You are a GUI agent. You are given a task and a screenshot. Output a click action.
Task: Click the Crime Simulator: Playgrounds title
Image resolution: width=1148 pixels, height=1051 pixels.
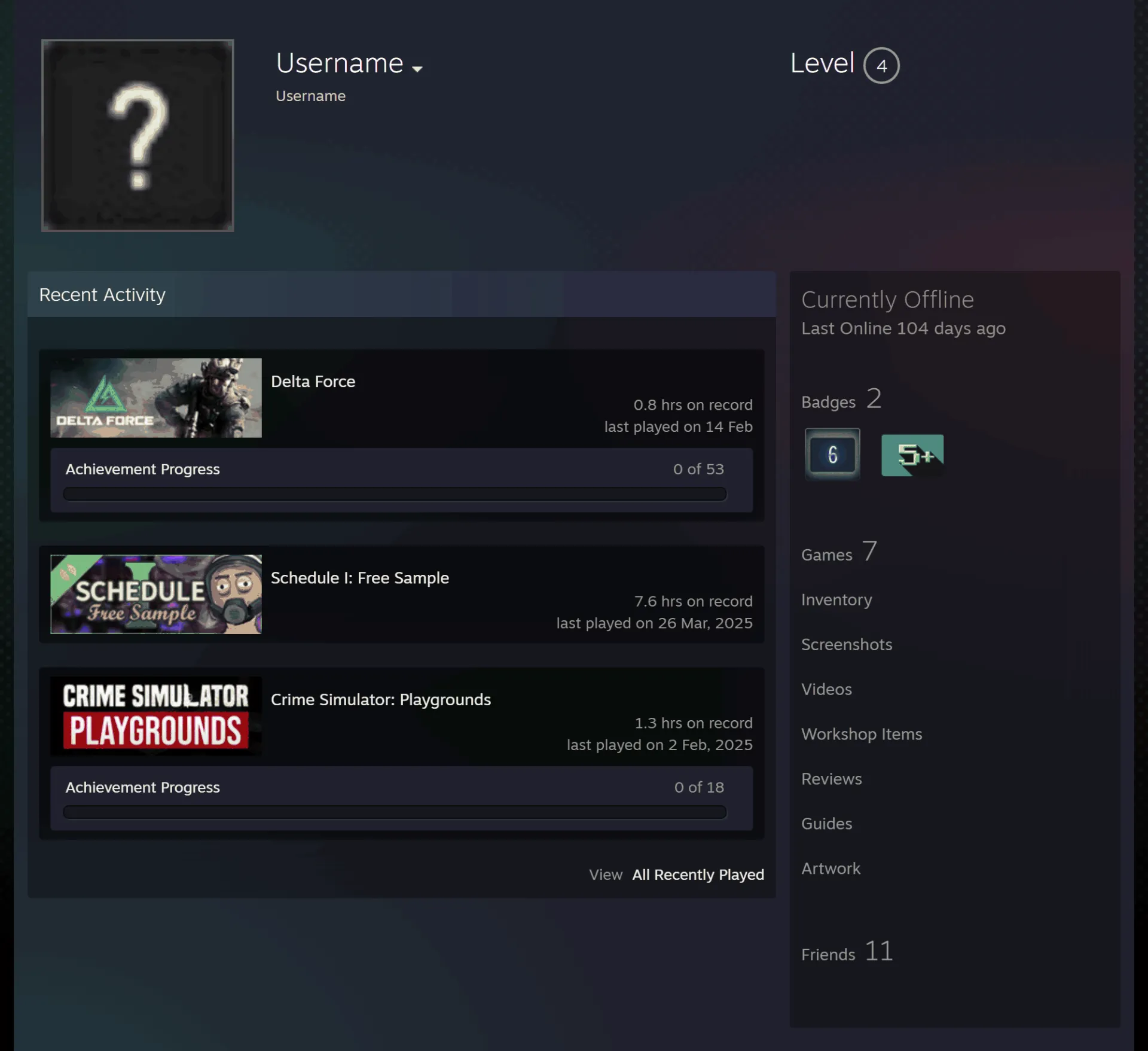click(381, 700)
